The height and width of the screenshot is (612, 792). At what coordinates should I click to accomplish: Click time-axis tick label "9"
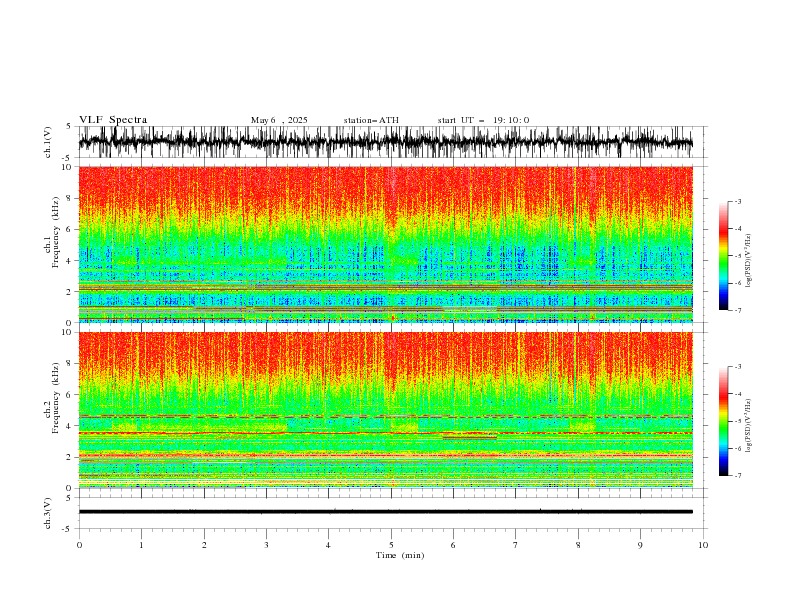(640, 545)
